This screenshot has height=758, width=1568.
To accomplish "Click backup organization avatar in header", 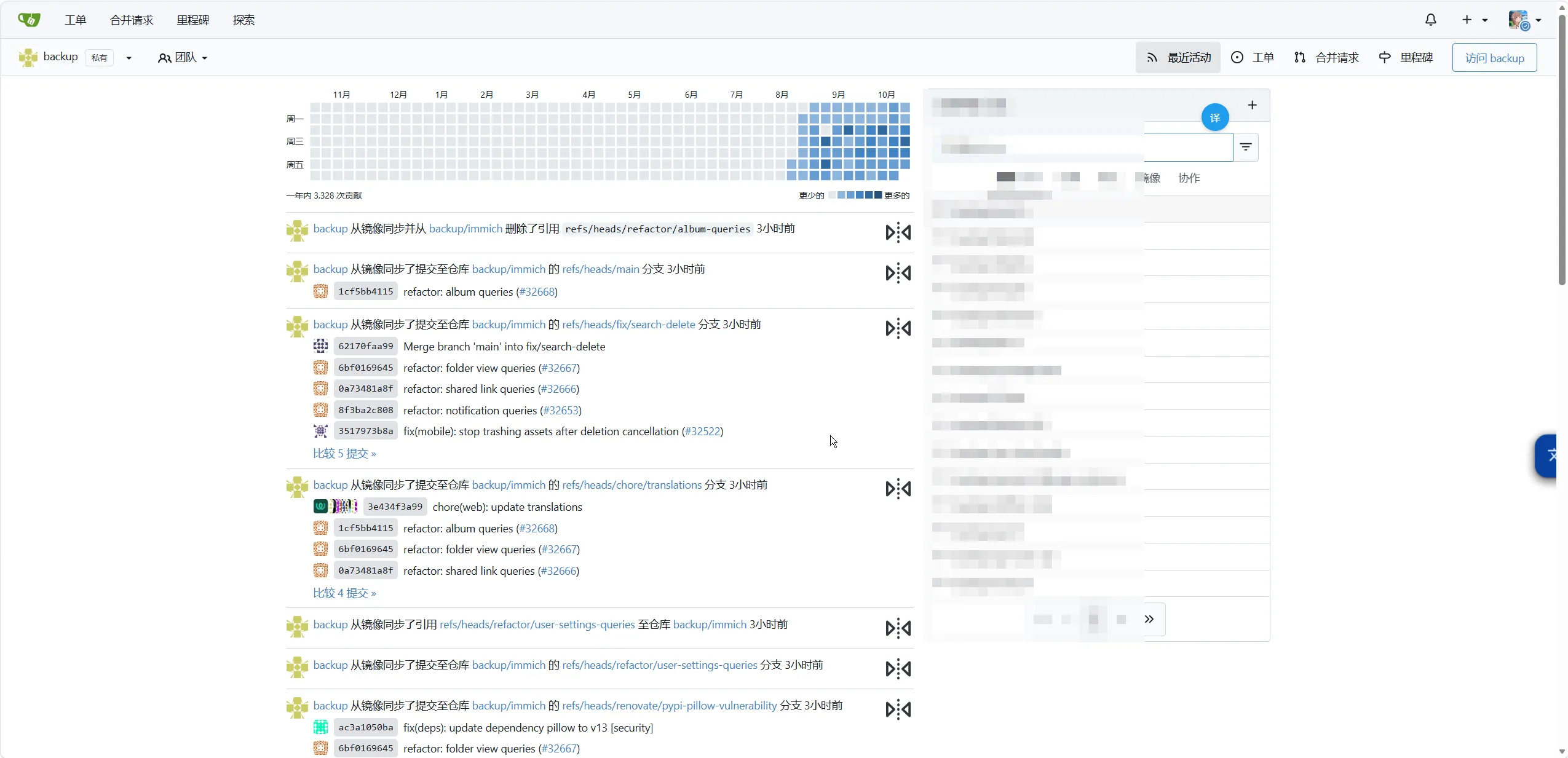I will pos(28,57).
